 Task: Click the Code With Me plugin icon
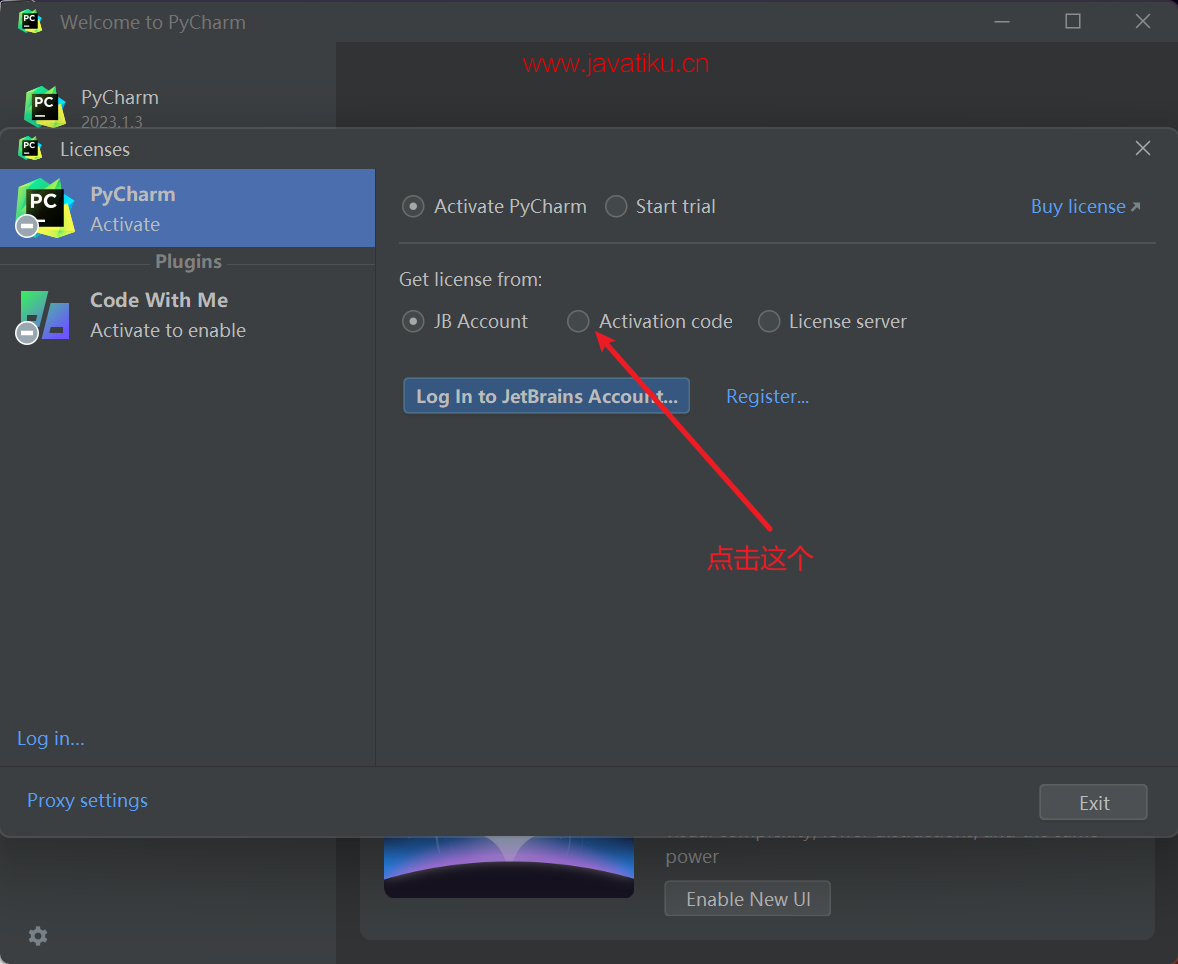point(44,316)
